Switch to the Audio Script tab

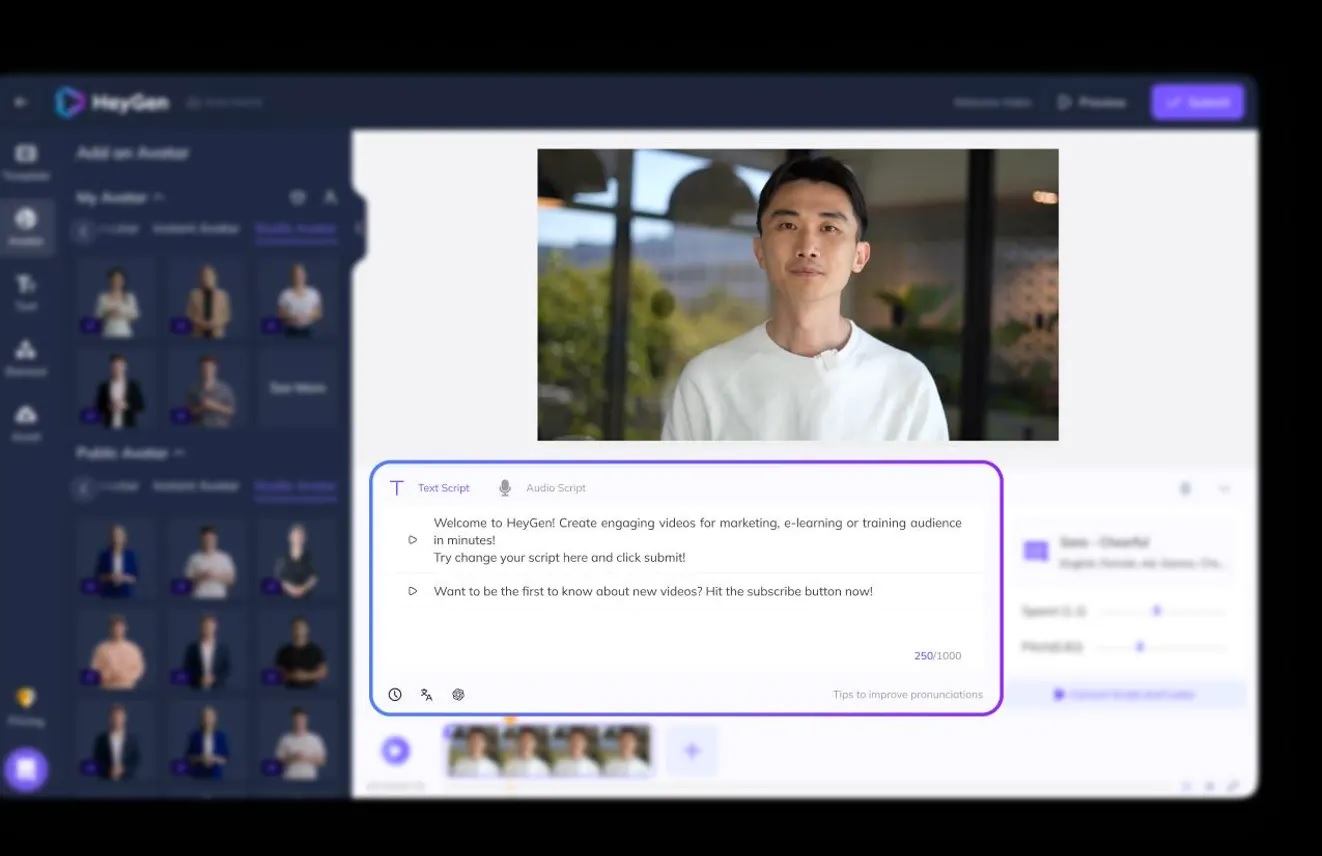point(556,488)
